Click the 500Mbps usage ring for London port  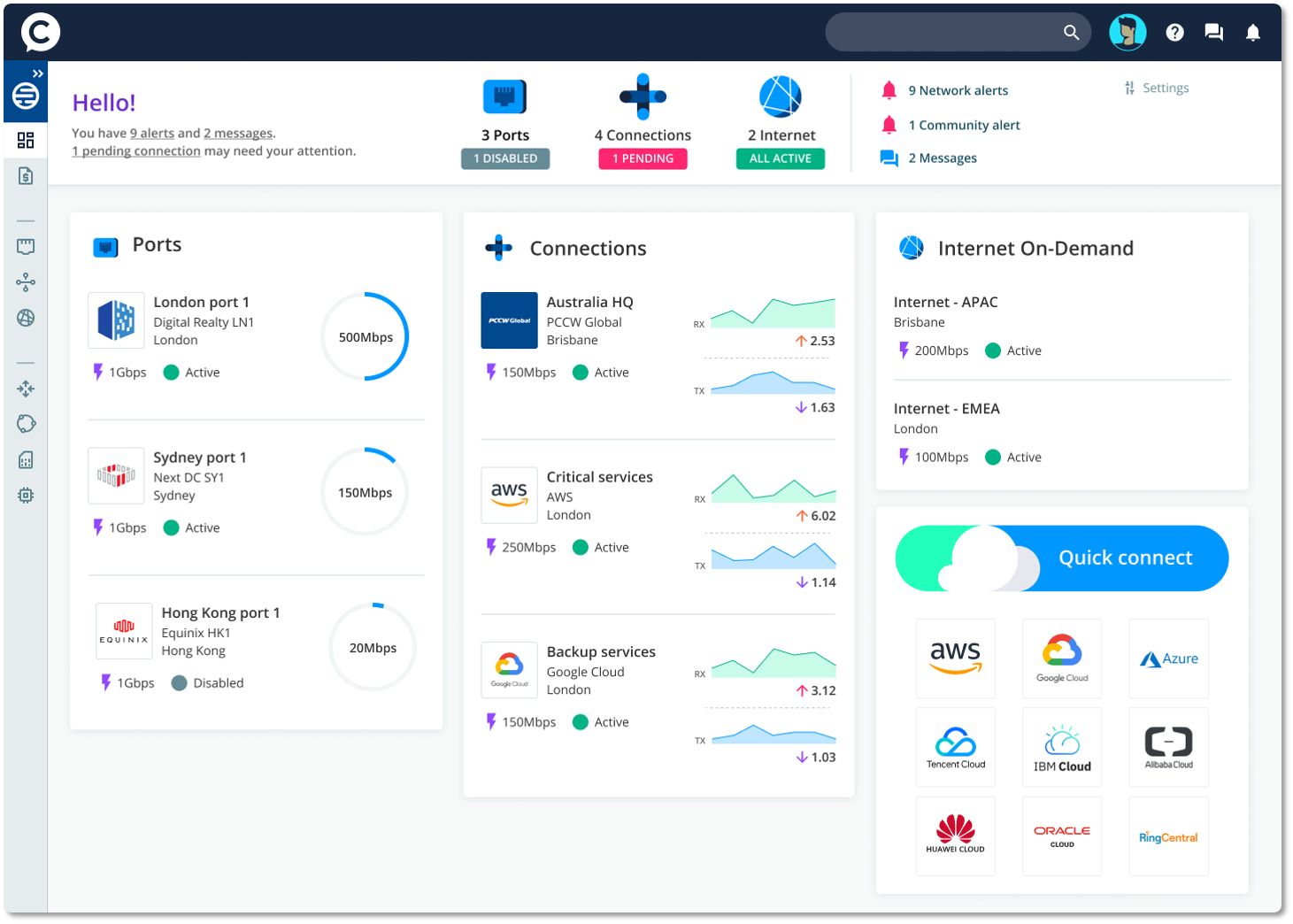[364, 336]
